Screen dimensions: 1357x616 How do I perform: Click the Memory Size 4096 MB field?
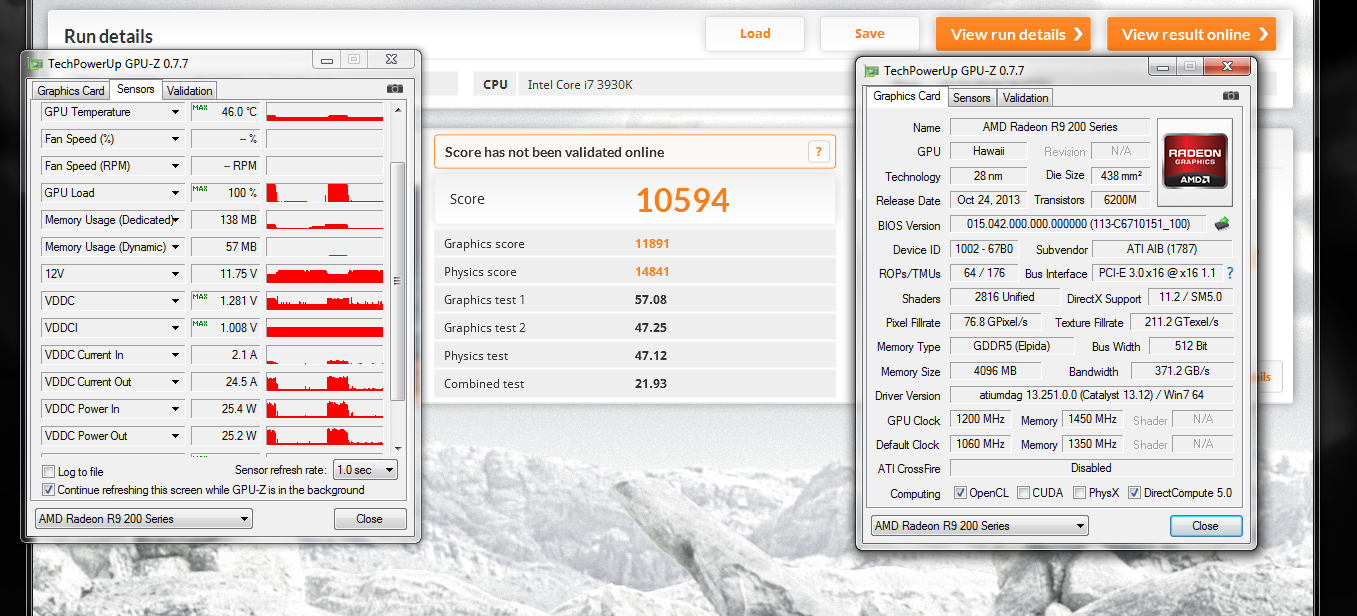click(x=994, y=371)
